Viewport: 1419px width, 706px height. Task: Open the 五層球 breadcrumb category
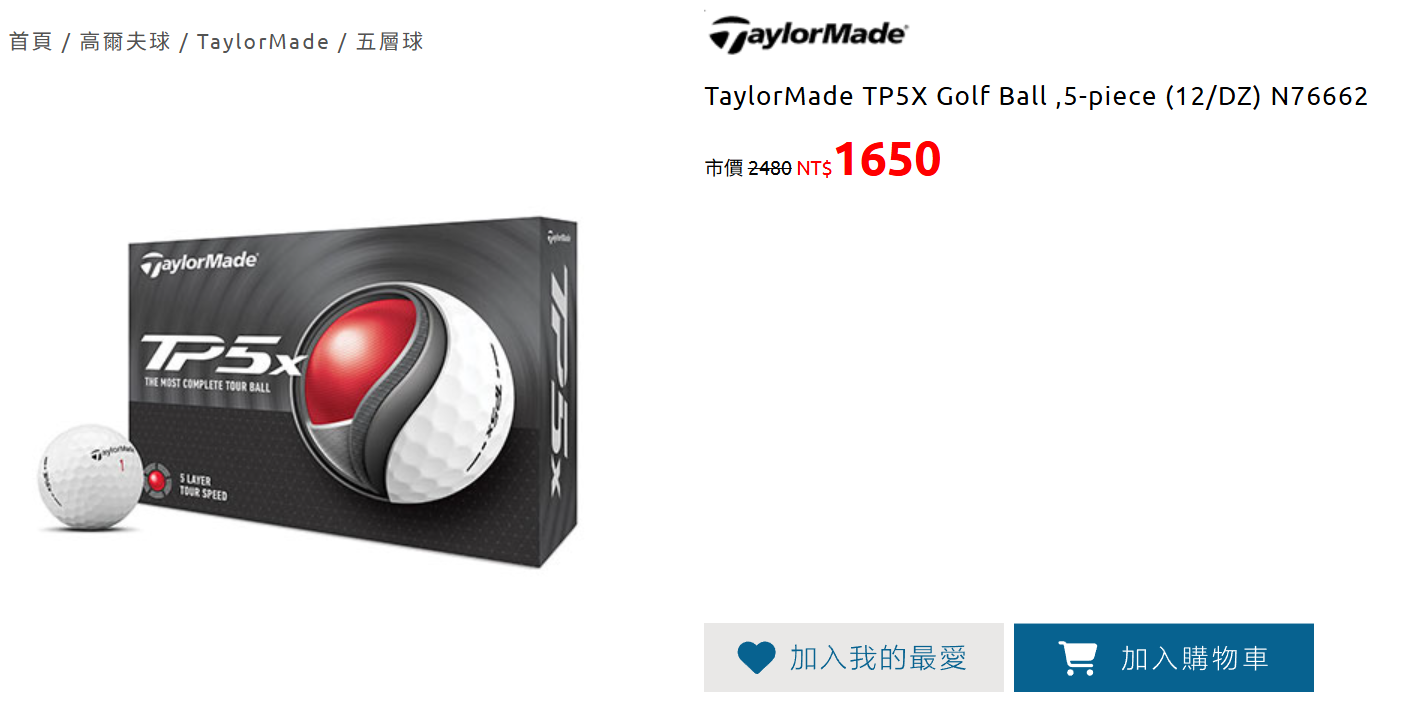[x=390, y=42]
